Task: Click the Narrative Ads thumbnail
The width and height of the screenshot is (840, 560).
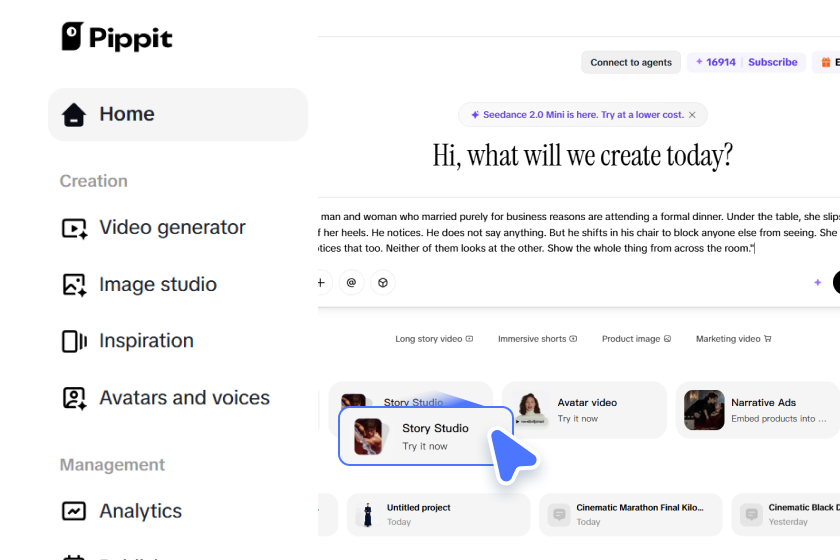Action: click(x=704, y=410)
